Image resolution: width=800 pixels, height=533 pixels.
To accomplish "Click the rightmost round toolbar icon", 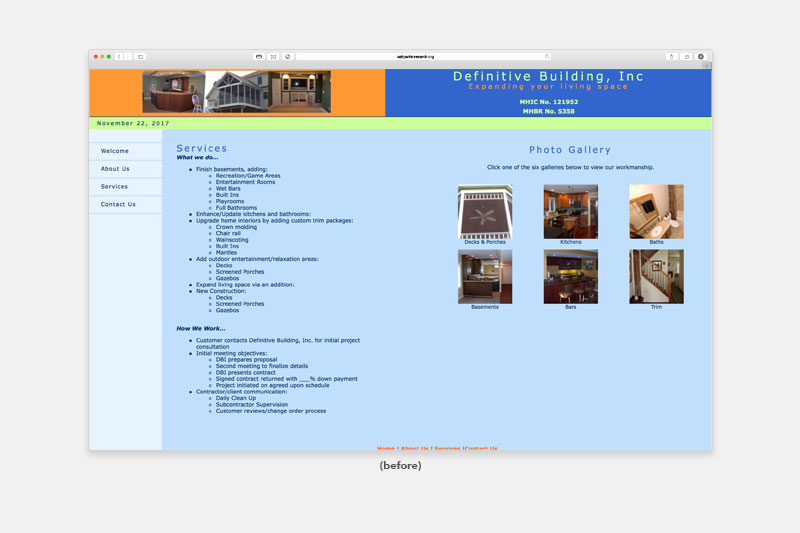I will [x=701, y=57].
